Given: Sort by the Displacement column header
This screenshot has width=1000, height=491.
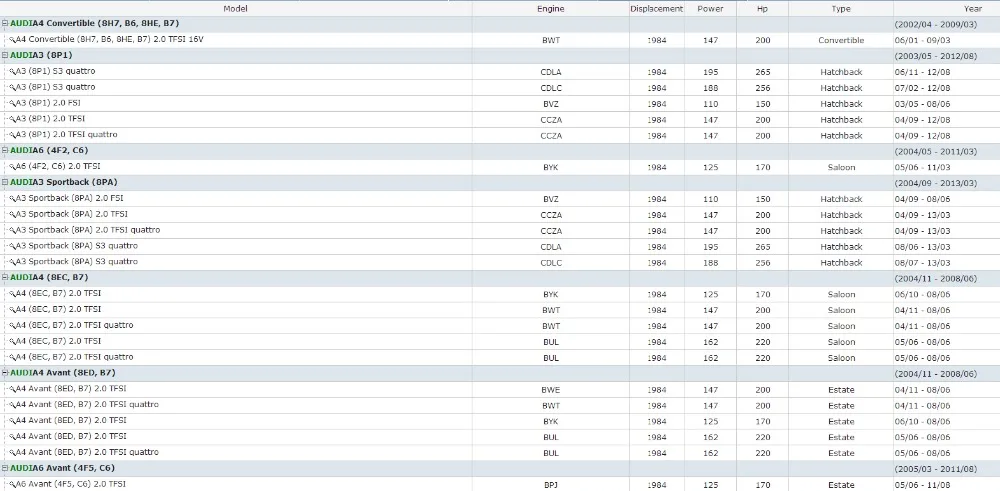Looking at the screenshot, I should (x=656, y=9).
